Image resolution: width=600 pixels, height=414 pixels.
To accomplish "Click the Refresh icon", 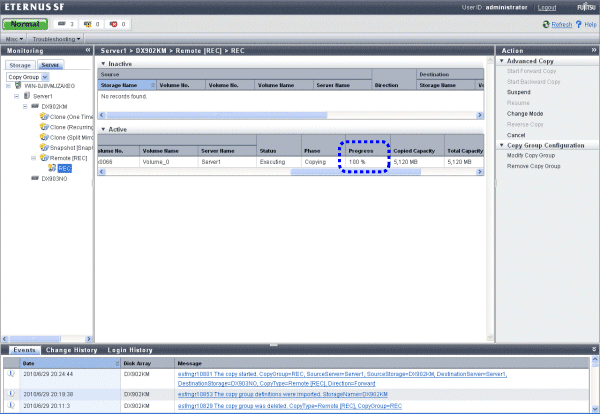I will pos(546,24).
